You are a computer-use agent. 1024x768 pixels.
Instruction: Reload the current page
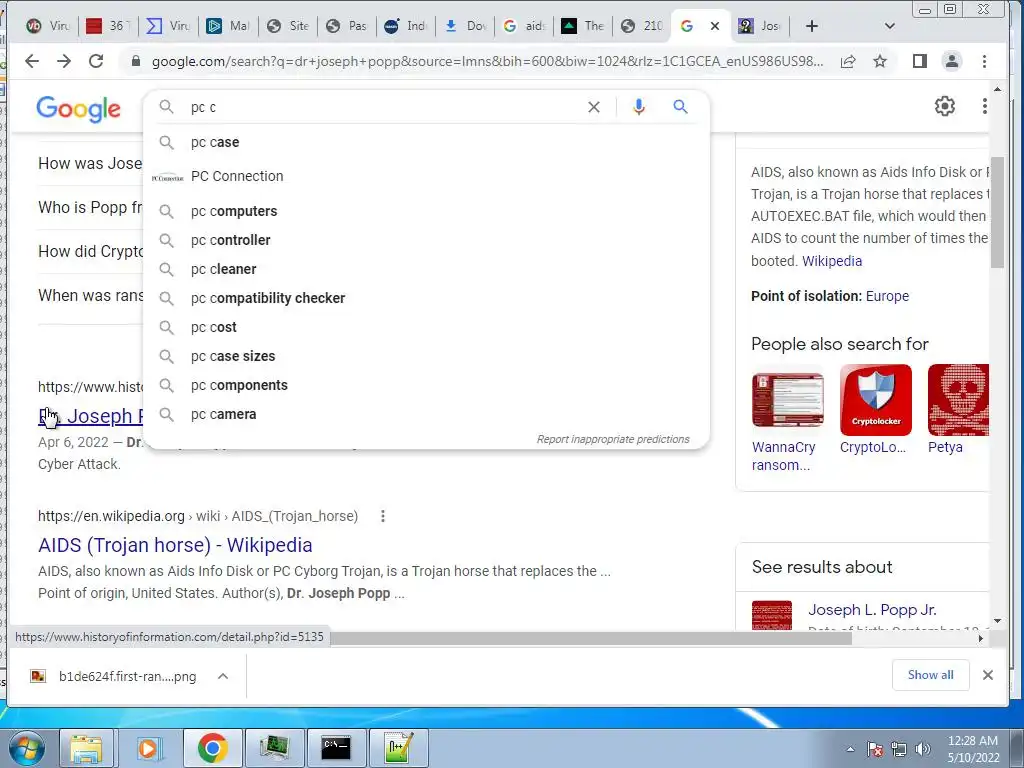[96, 61]
